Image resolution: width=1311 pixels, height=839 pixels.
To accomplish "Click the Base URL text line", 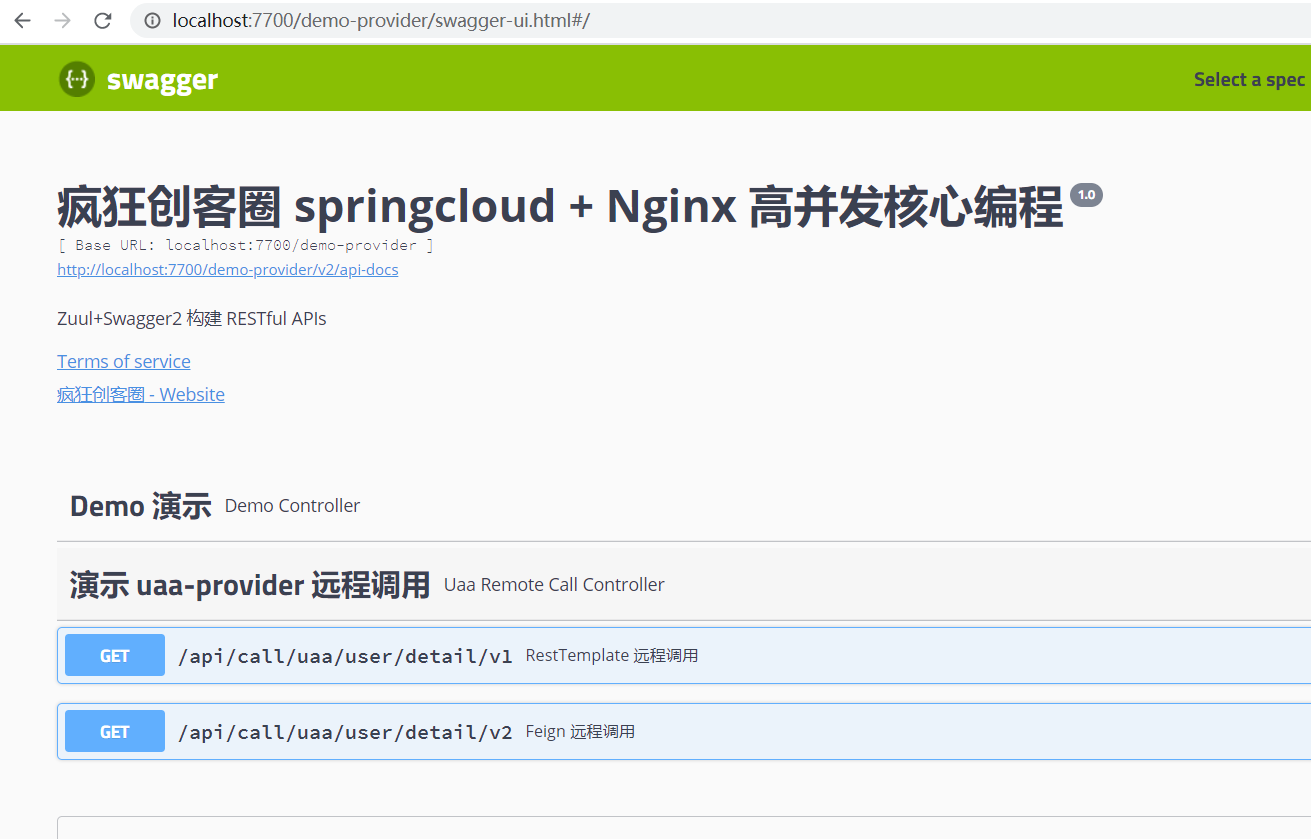I will pyautogui.click(x=246, y=245).
